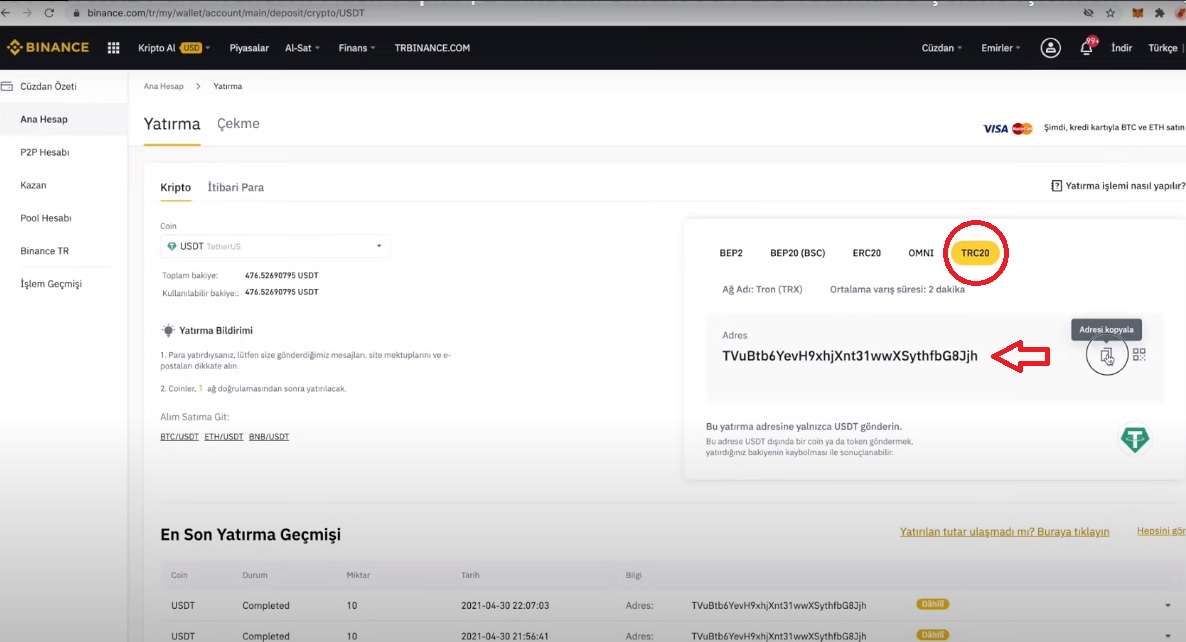Click 'Ortalama varış süresi: 2 dakika' text
Viewport: 1186px width, 642px height.
[x=897, y=290]
